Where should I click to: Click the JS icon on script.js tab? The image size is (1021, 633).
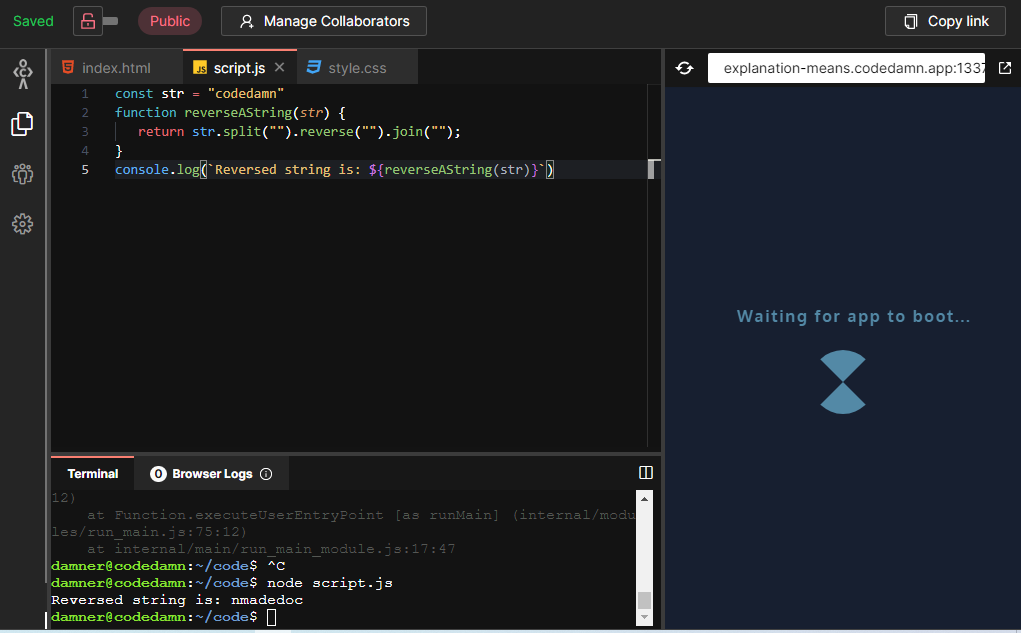[x=200, y=68]
